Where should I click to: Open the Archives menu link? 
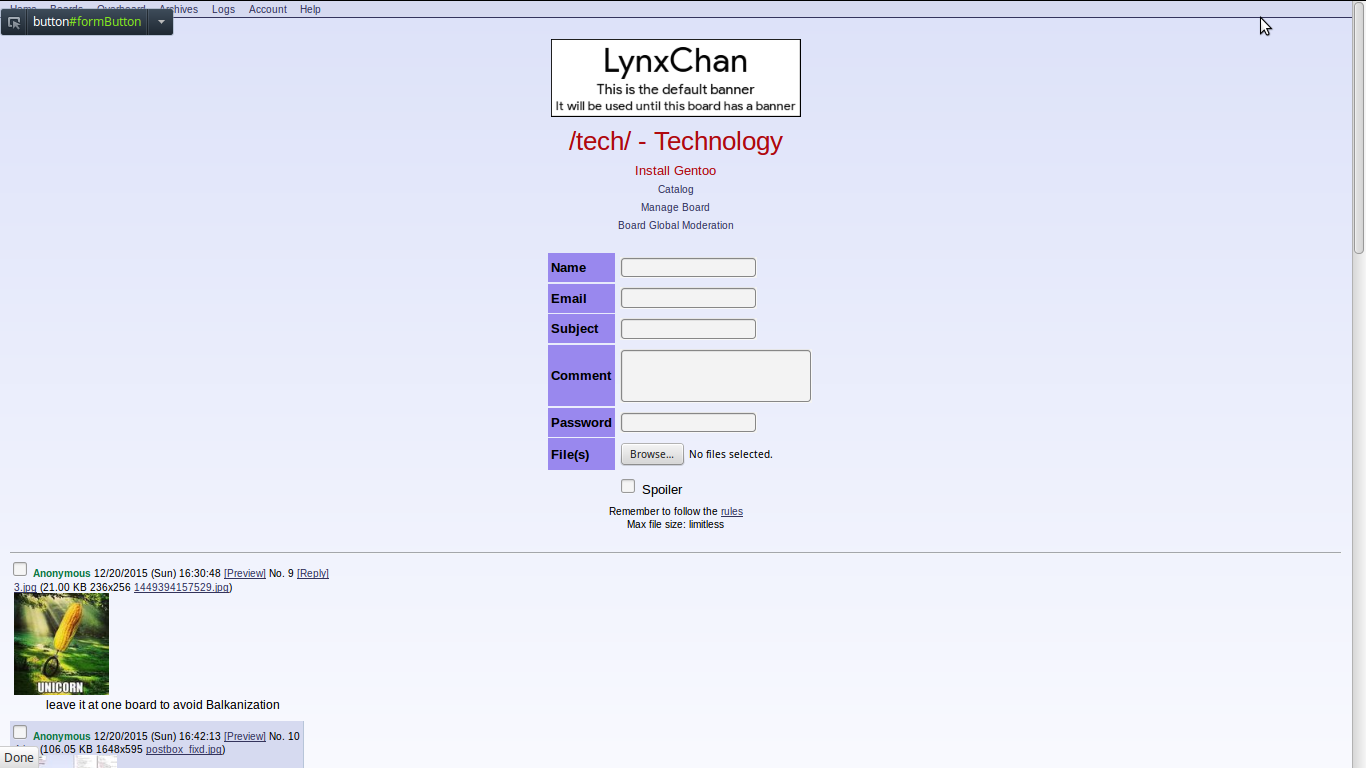click(x=178, y=9)
